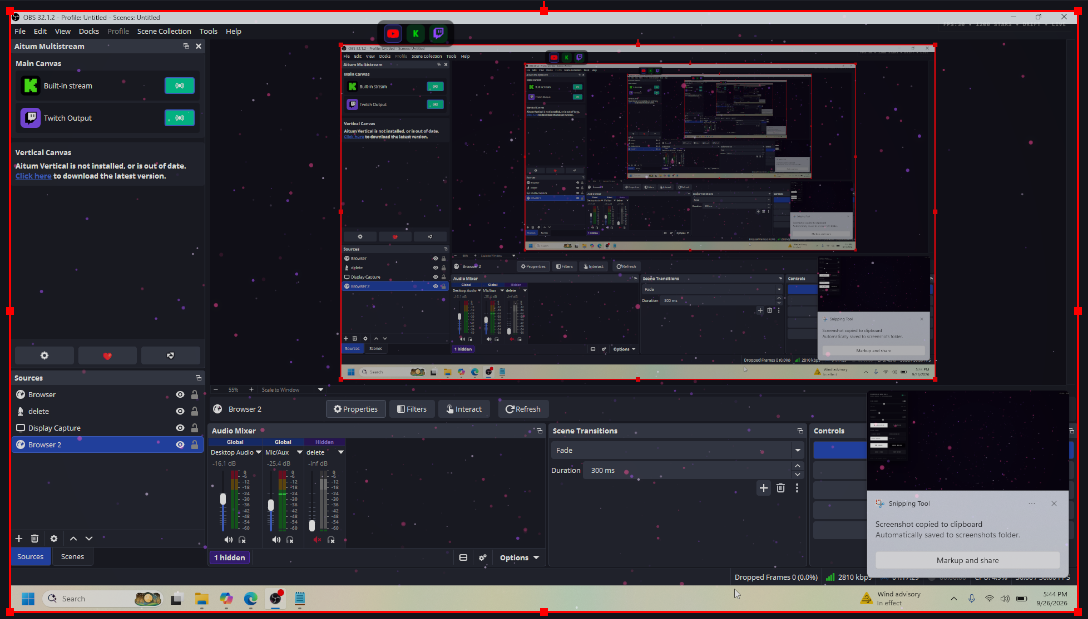Zoom in the preview with the plus icon
This screenshot has width=1088, height=619.
coord(251,390)
